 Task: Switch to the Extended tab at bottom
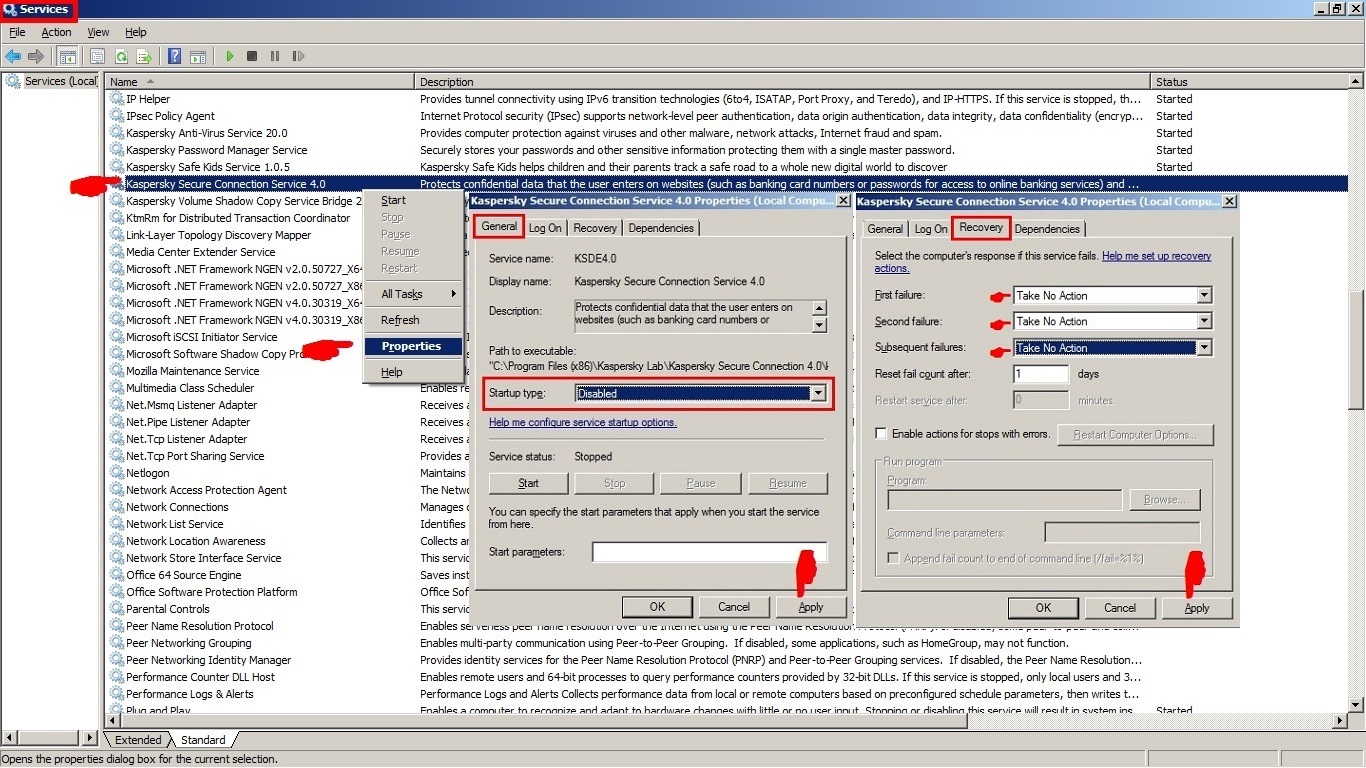tap(138, 740)
